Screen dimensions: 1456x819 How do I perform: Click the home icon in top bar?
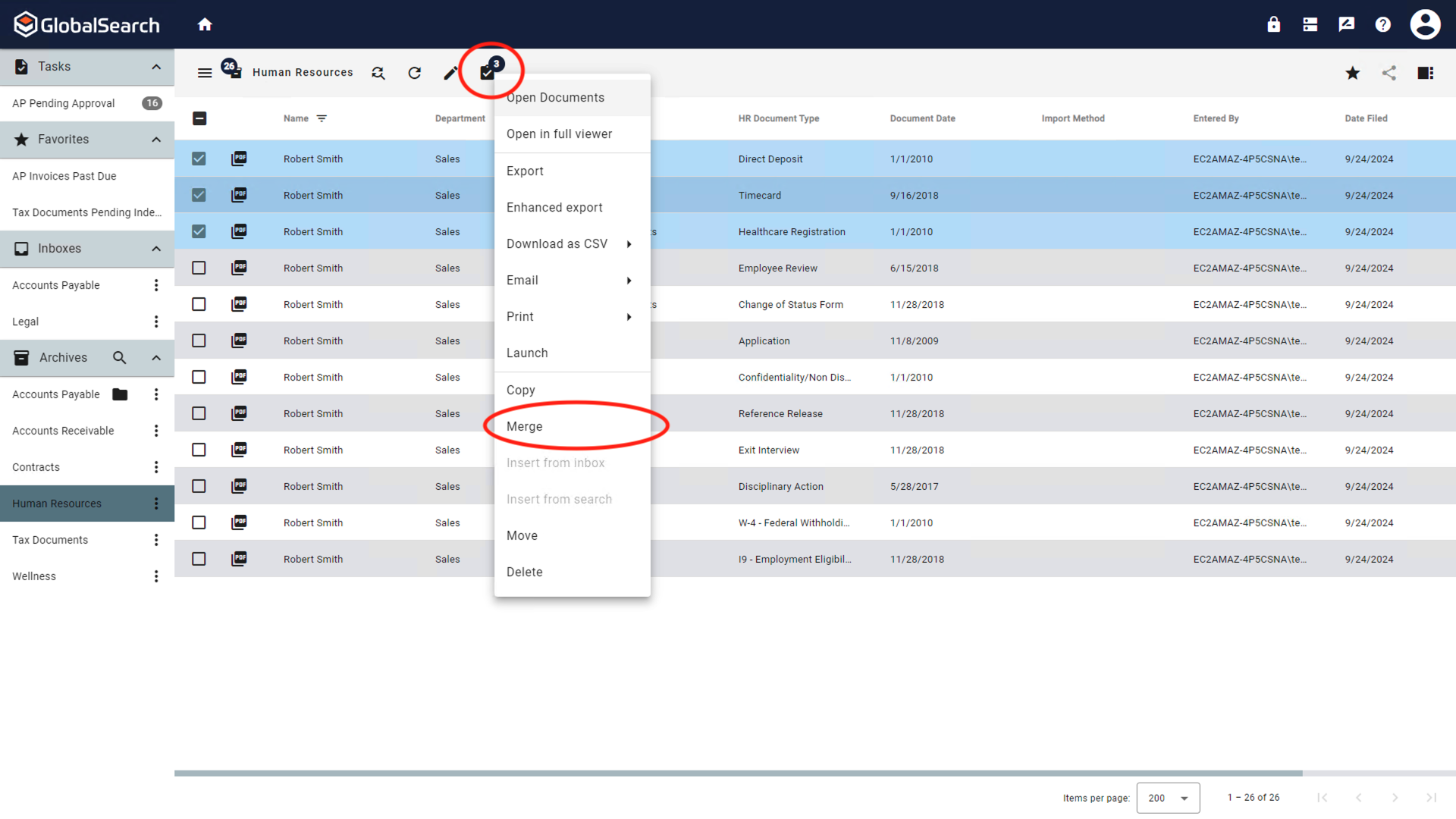click(x=205, y=24)
